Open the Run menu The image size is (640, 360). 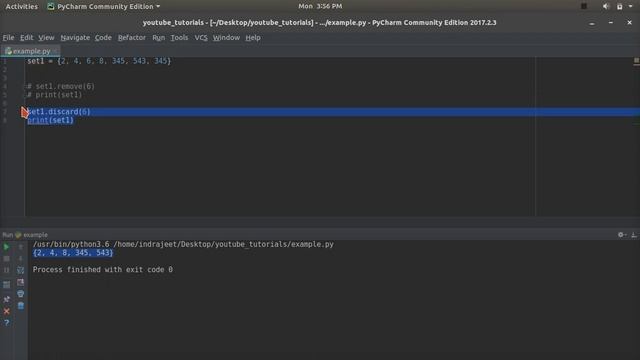coord(158,38)
